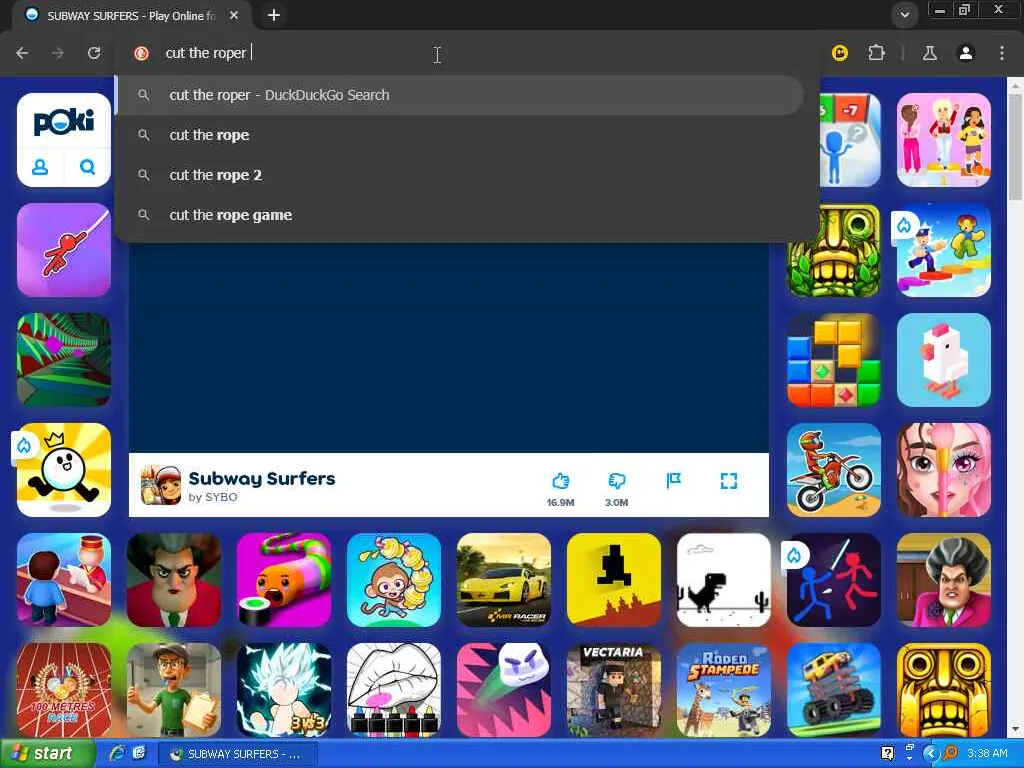
Task: Open the Temple Run idol thumbnail beside the game
Action: (x=834, y=250)
